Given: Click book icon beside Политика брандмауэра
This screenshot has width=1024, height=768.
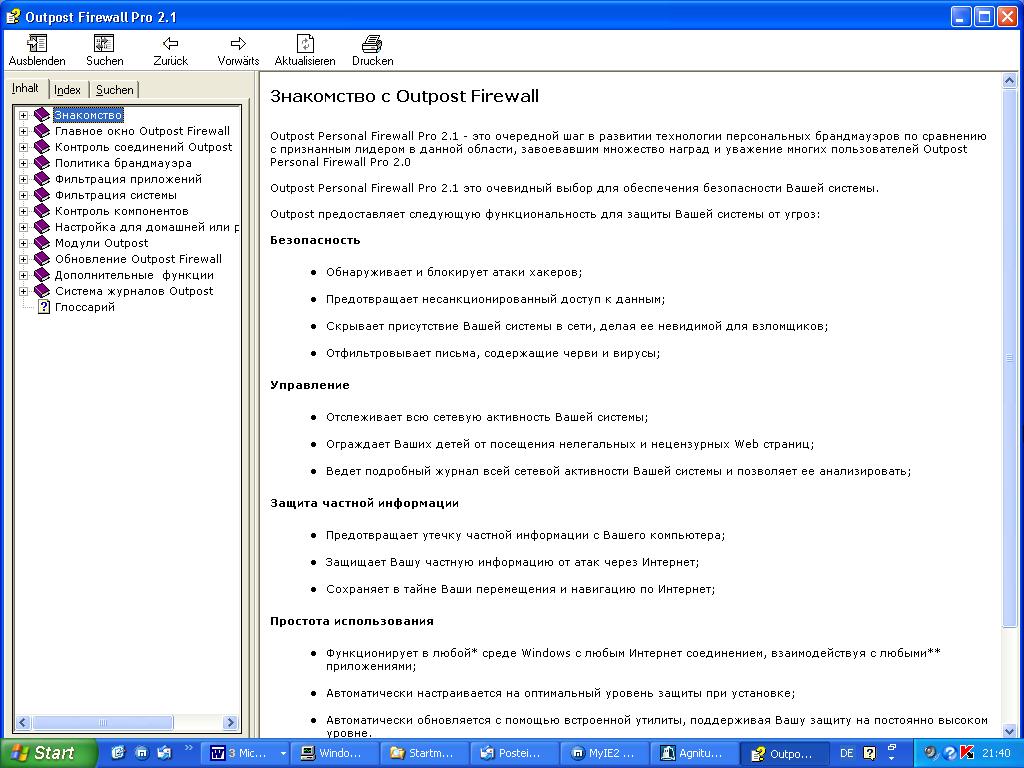Looking at the screenshot, I should tap(42, 163).
